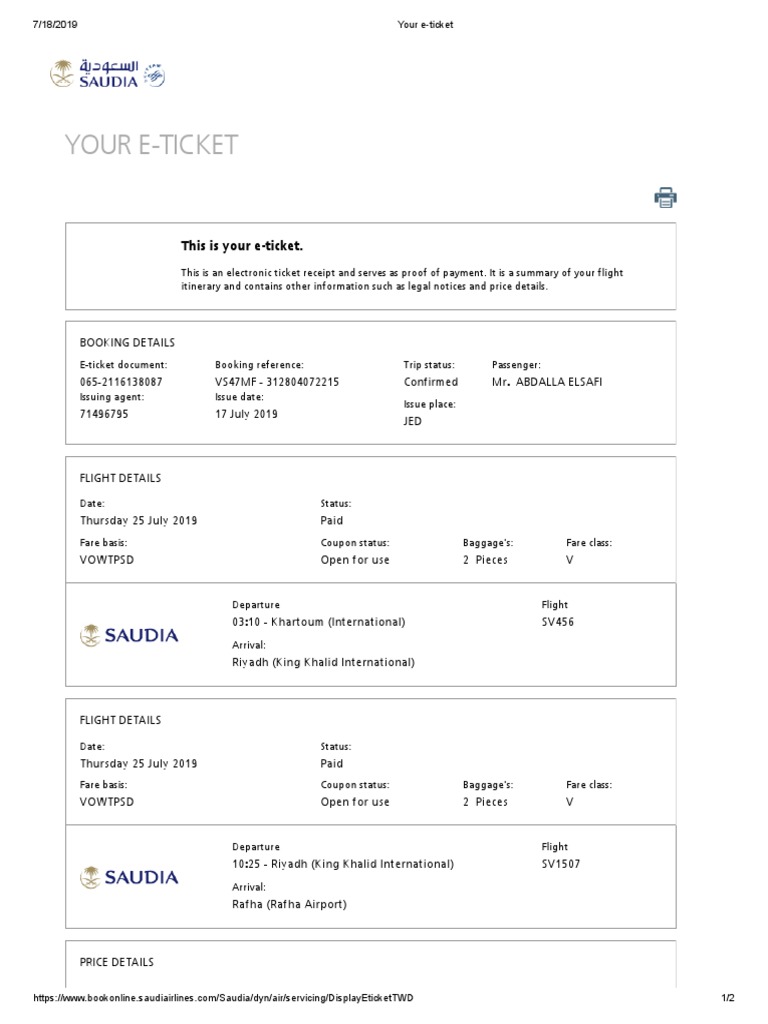Click issuing agent number 71496795
Viewport: 768px width, 1024px height.
click(x=104, y=413)
